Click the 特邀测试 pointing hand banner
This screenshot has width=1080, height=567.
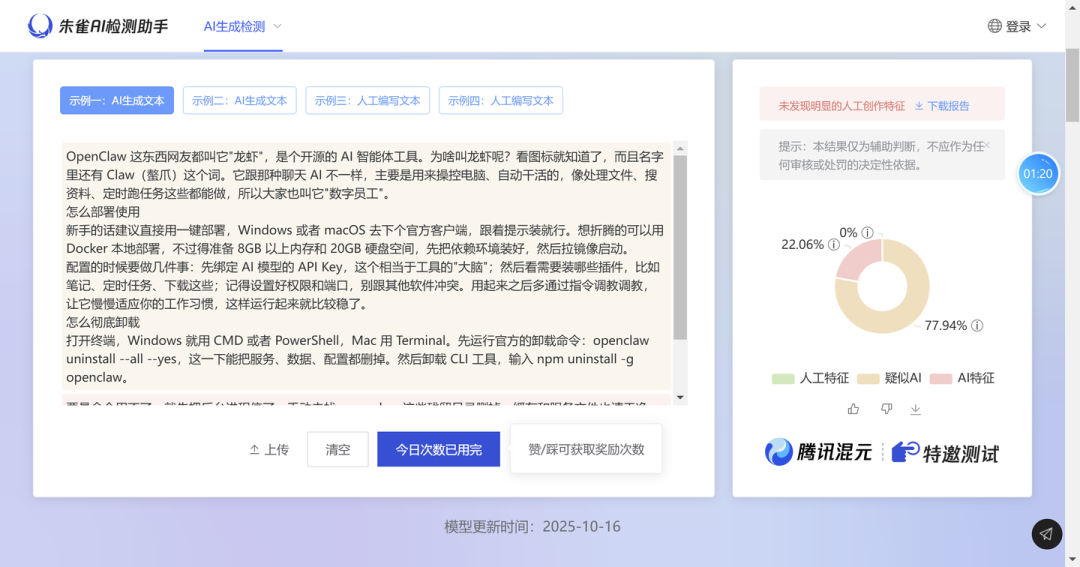(x=945, y=453)
